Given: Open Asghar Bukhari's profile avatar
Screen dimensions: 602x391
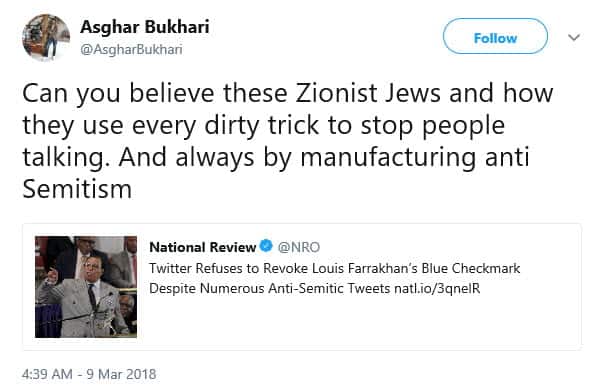Looking at the screenshot, I should [46, 38].
